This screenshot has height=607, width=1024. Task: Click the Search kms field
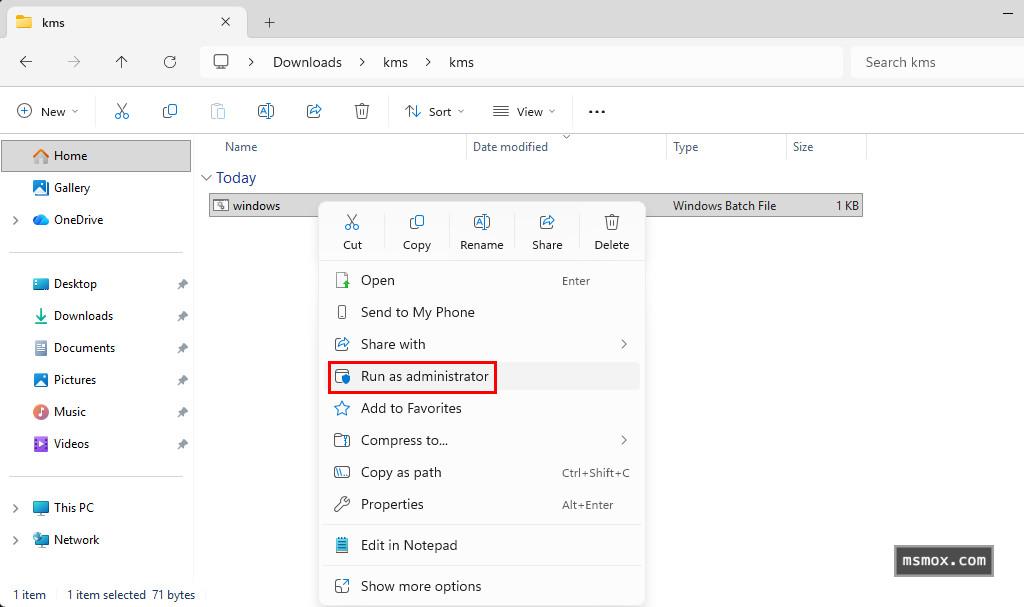[935, 62]
